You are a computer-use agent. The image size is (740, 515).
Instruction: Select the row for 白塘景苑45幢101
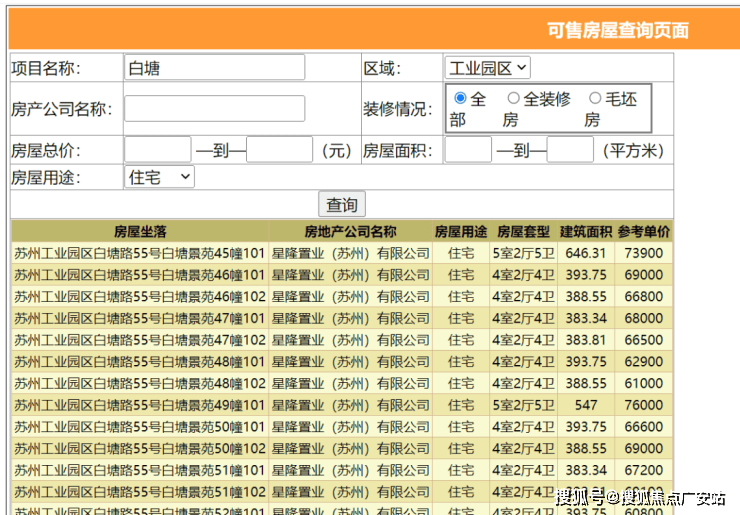click(x=140, y=253)
